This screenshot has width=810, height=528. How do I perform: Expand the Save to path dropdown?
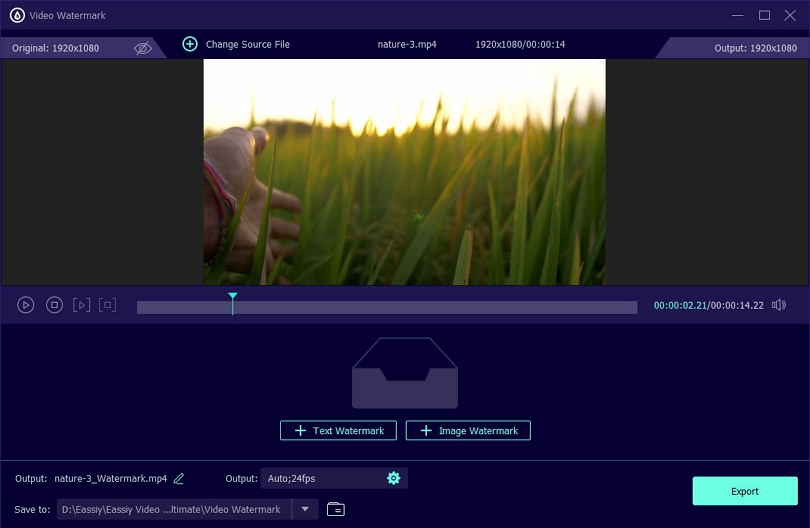(305, 509)
